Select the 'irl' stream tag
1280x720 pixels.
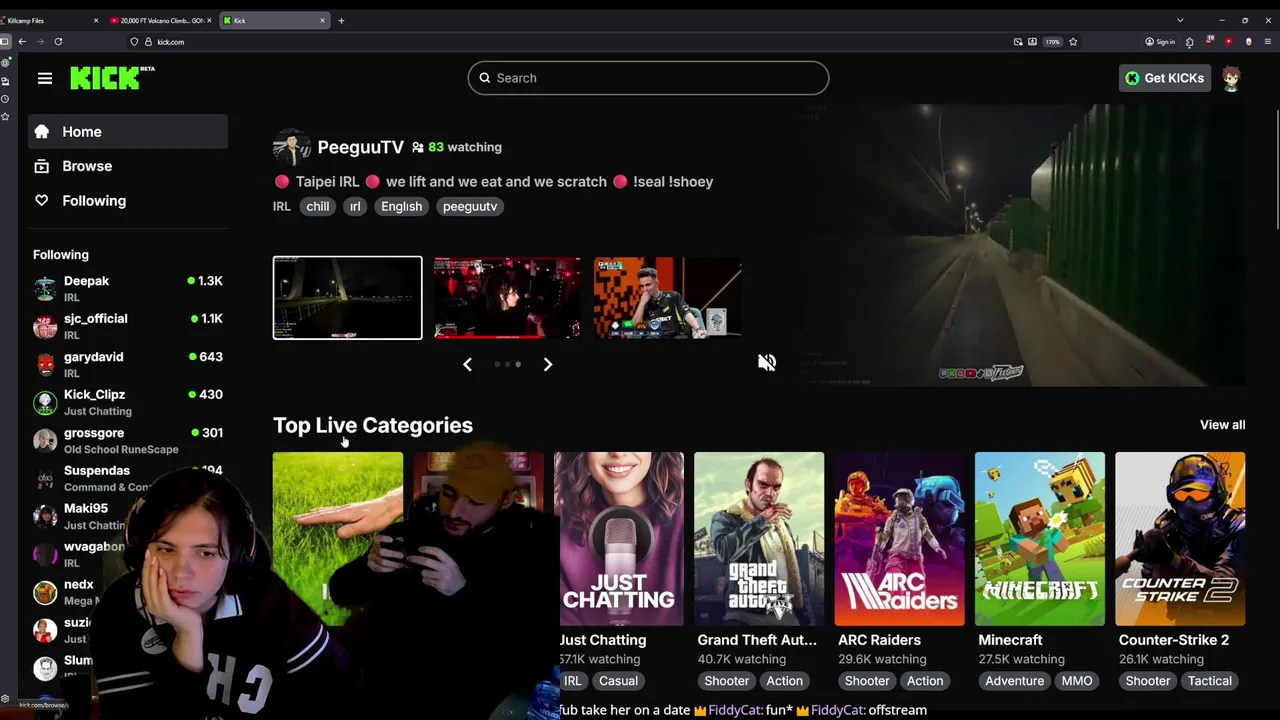click(x=355, y=206)
